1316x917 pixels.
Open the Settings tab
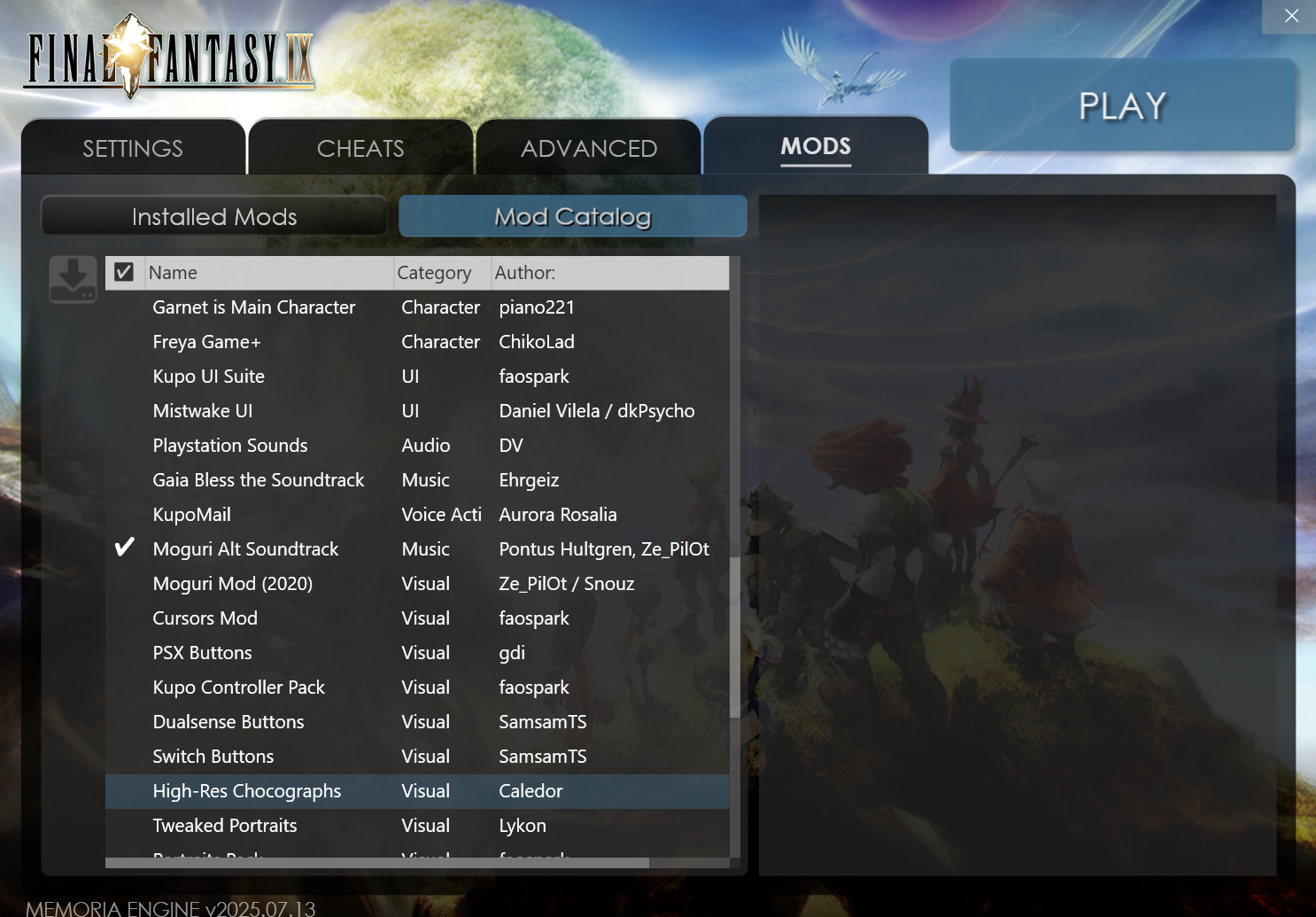(x=133, y=148)
